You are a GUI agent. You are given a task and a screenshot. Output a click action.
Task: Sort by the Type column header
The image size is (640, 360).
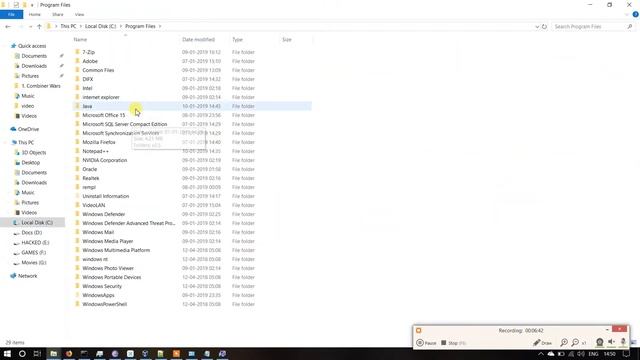pos(238,40)
